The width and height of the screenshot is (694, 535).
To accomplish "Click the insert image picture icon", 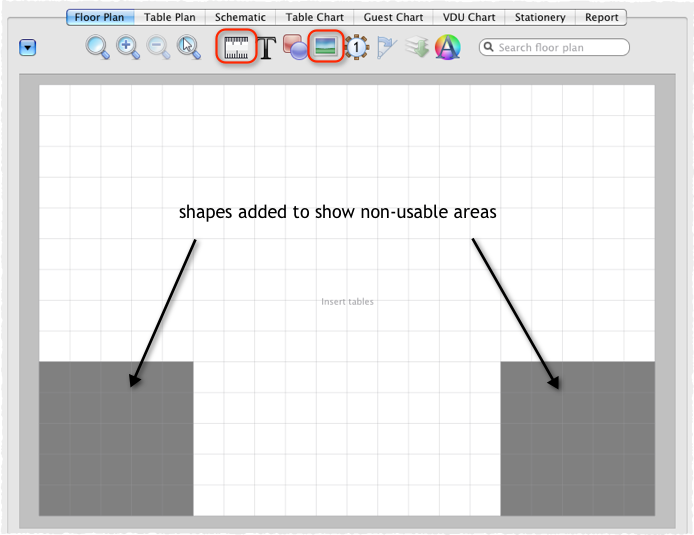I will tap(325, 47).
